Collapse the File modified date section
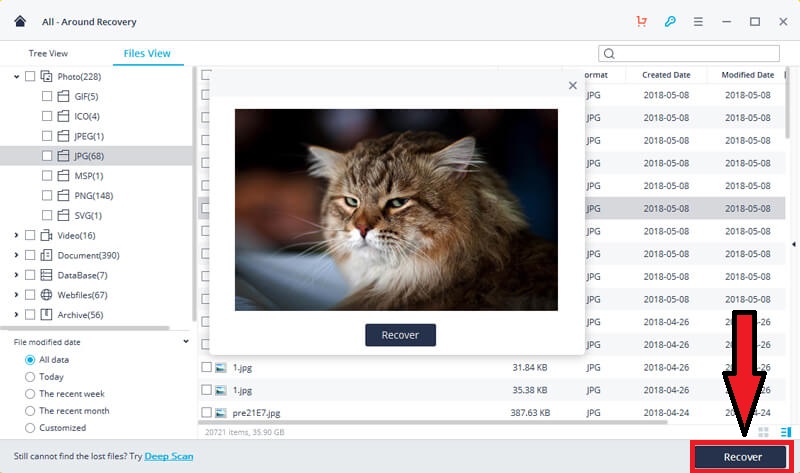Image resolution: width=800 pixels, height=473 pixels. [186, 342]
